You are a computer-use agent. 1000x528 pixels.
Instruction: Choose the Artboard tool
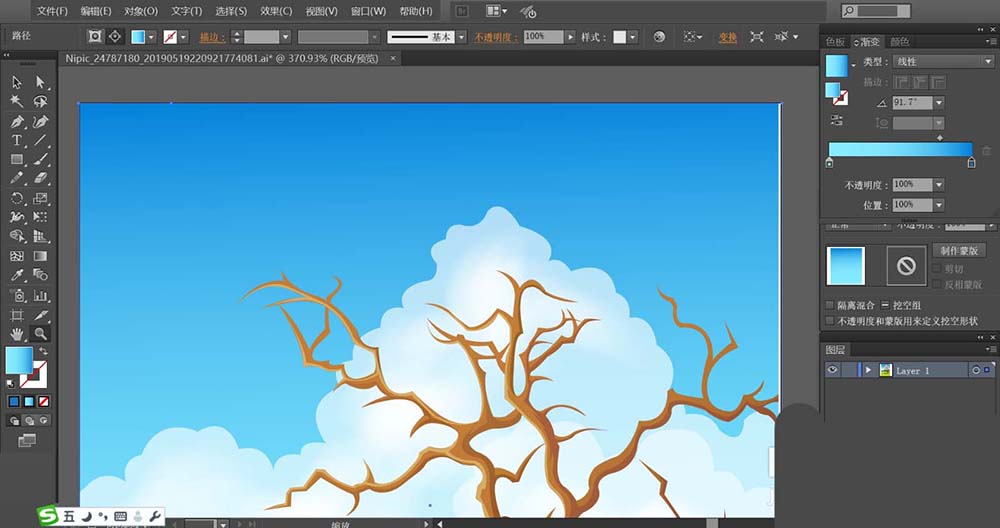pyautogui.click(x=17, y=315)
